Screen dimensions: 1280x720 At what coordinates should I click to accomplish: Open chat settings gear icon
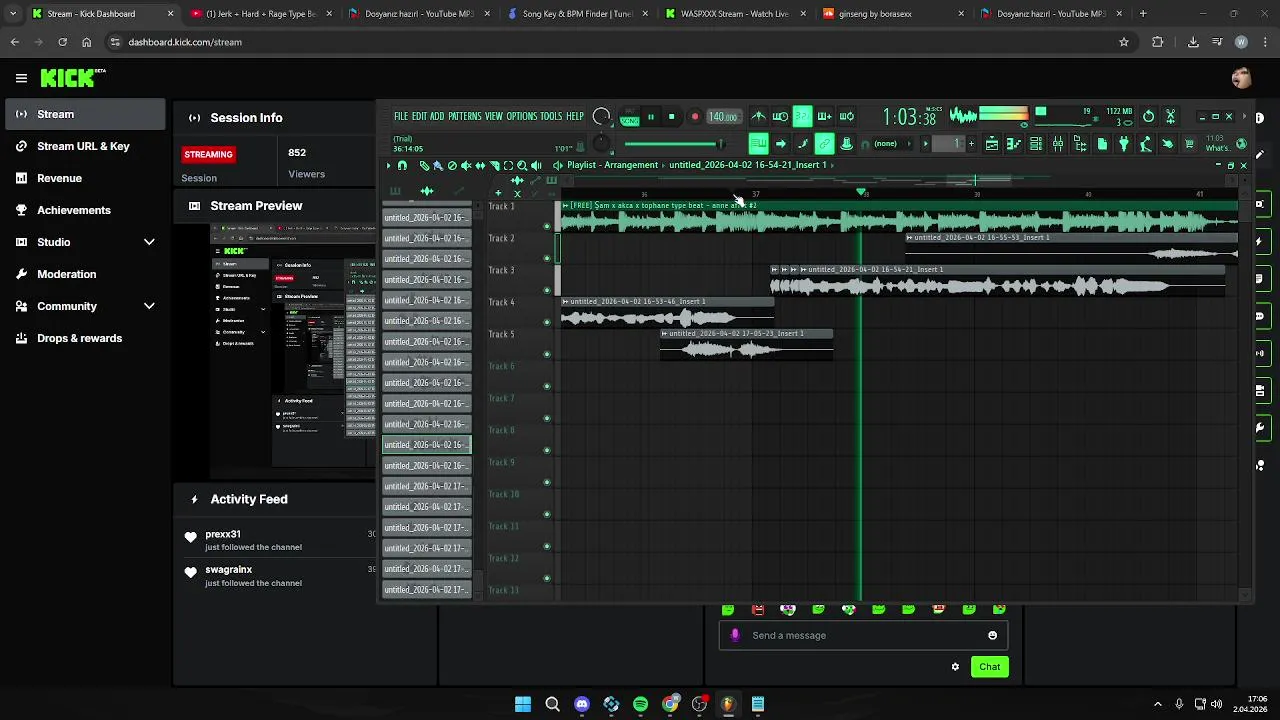pos(955,667)
